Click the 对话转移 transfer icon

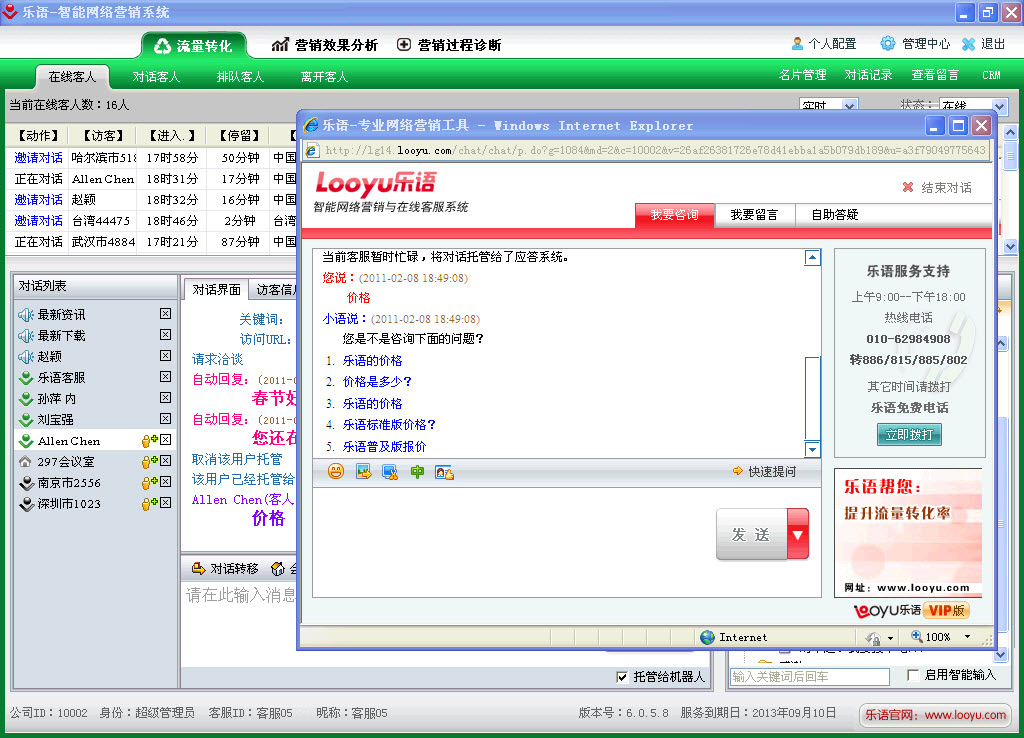(x=199, y=569)
